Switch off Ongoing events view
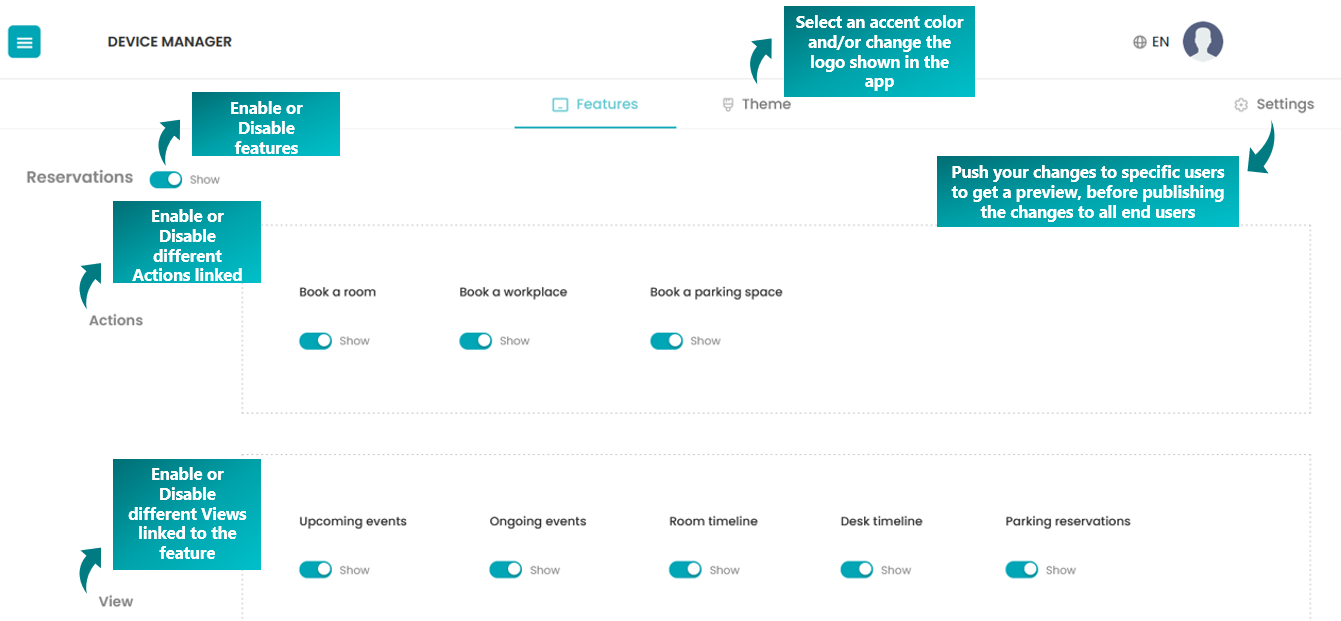The height and width of the screenshot is (621, 1341). click(506, 570)
